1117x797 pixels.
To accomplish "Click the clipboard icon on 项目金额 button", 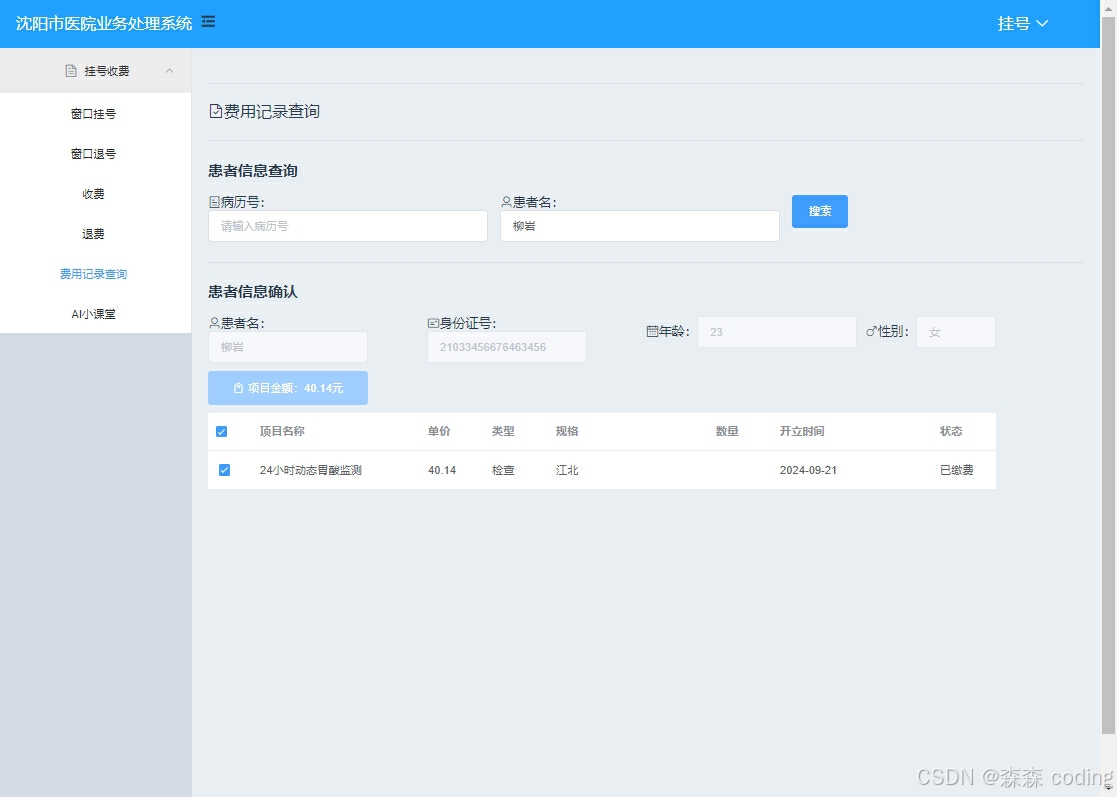I will point(237,387).
